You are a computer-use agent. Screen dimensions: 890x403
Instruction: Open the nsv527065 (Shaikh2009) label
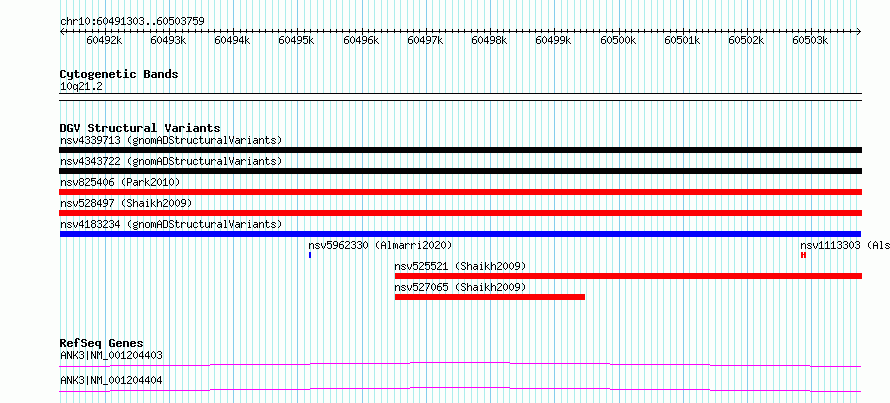(460, 287)
